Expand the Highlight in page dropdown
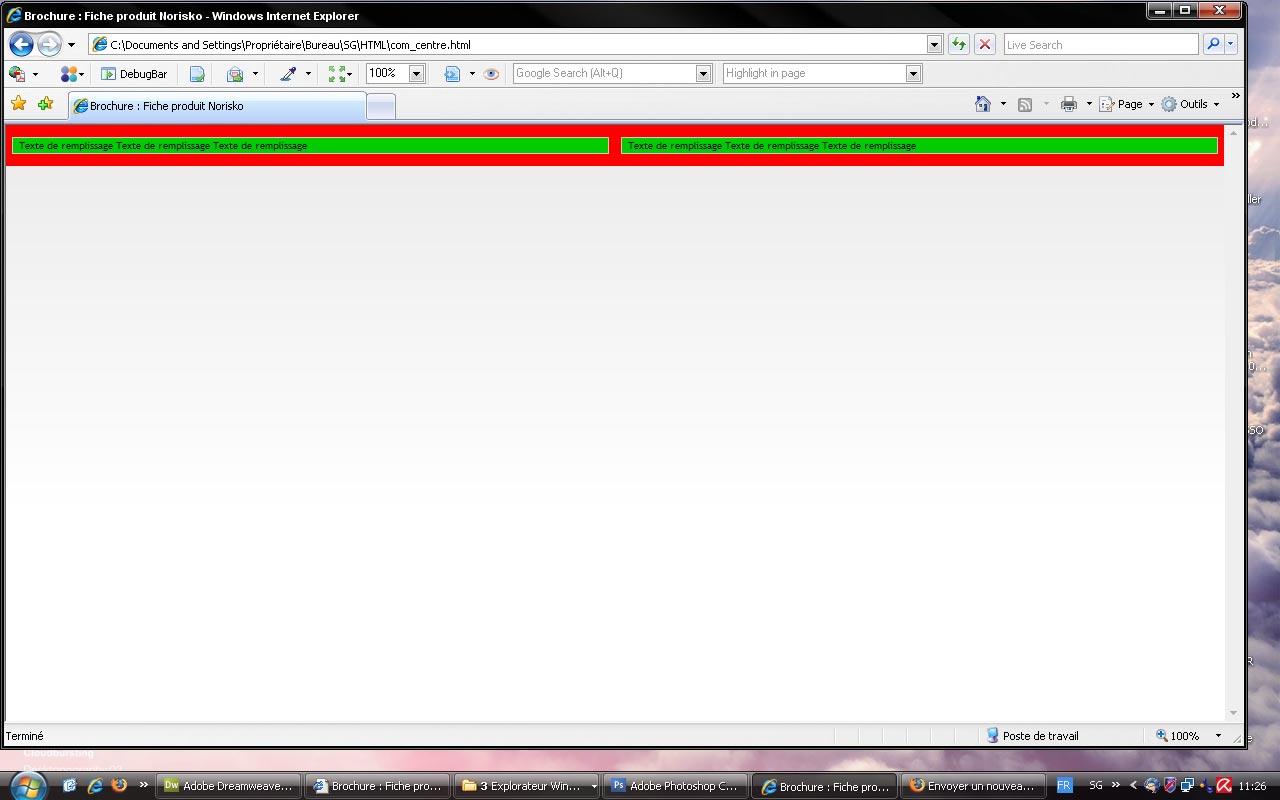1280x800 pixels. pos(913,73)
